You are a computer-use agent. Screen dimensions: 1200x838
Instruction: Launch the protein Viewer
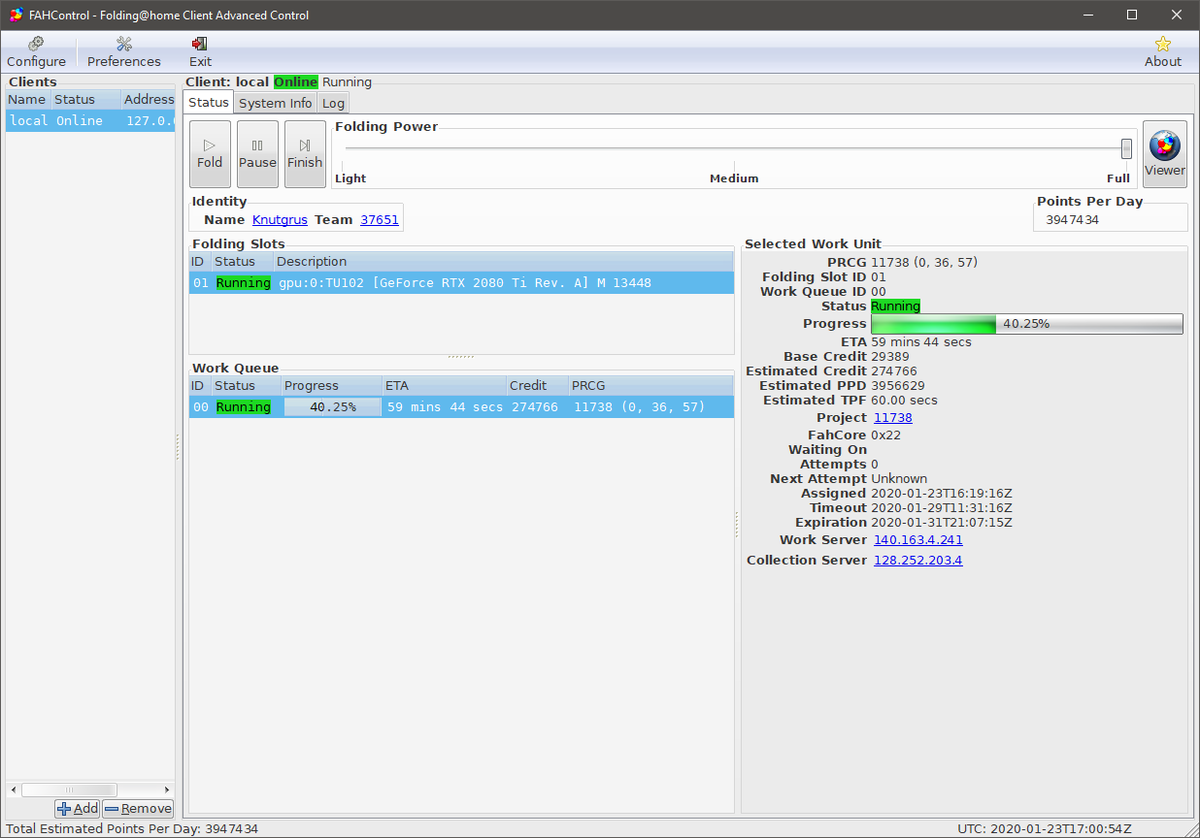pos(1164,154)
